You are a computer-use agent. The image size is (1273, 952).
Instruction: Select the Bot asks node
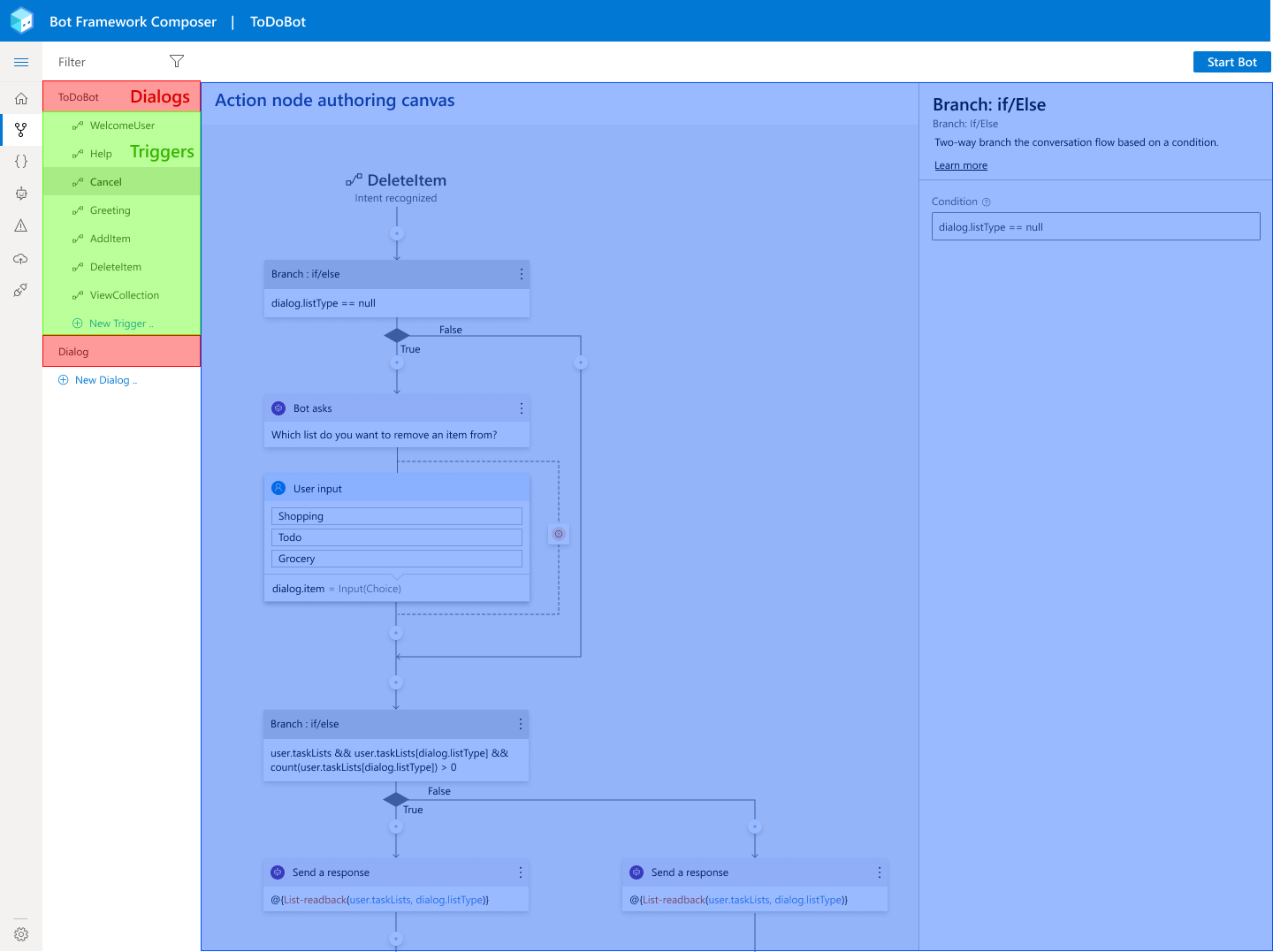(x=397, y=421)
